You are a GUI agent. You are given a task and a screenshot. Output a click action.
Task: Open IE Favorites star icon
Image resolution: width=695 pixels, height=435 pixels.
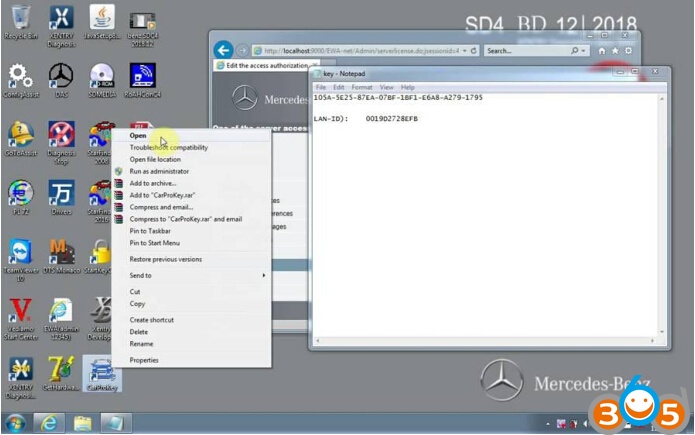pos(615,51)
